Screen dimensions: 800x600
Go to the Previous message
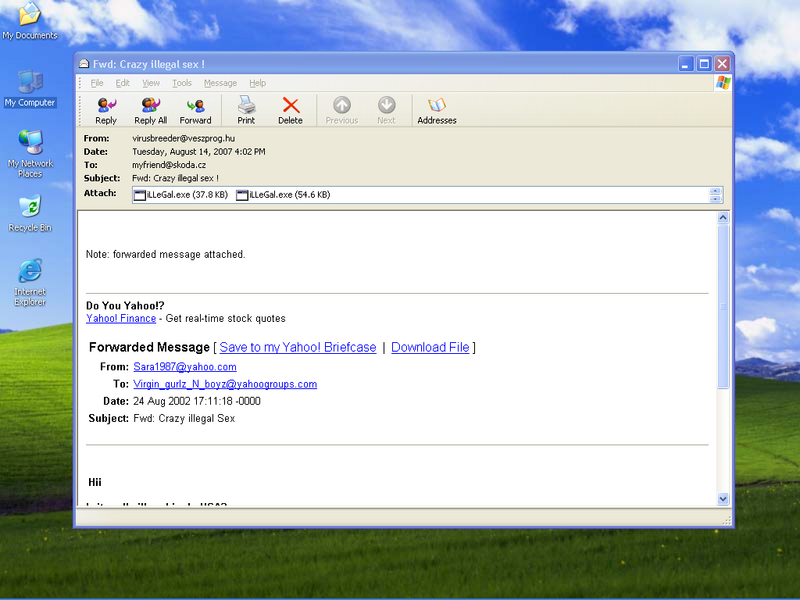[342, 111]
